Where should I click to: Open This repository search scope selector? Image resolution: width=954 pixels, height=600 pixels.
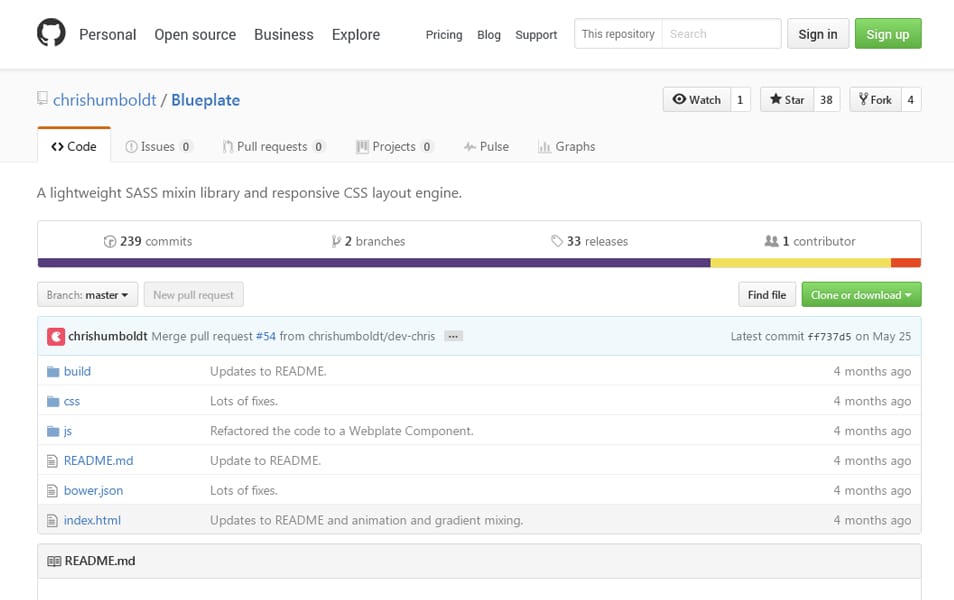pos(618,34)
